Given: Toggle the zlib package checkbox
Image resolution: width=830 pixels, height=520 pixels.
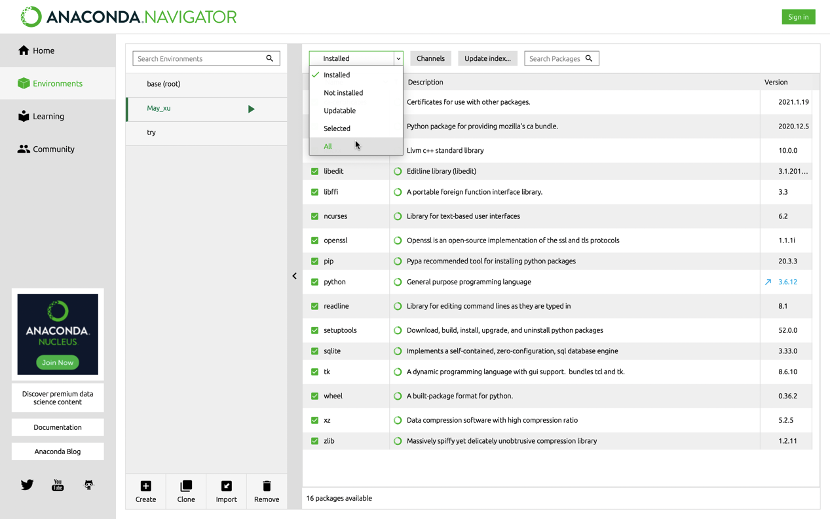Looking at the screenshot, I should 314,441.
